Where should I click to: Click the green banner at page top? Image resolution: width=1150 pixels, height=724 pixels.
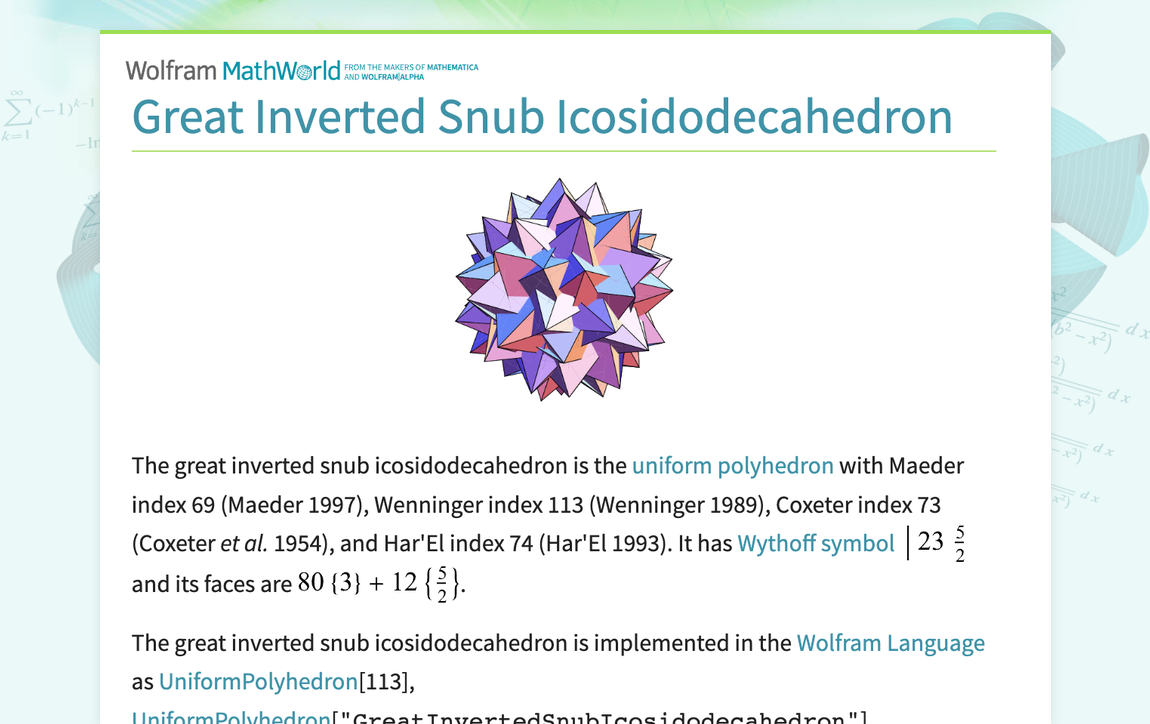click(575, 33)
